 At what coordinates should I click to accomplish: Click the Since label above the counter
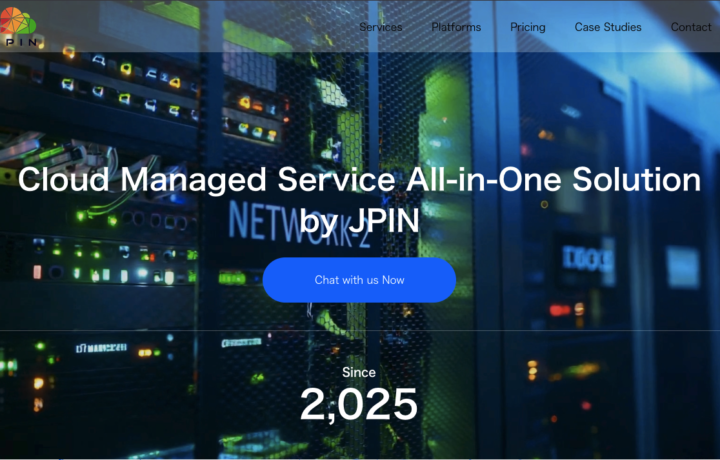coord(359,372)
